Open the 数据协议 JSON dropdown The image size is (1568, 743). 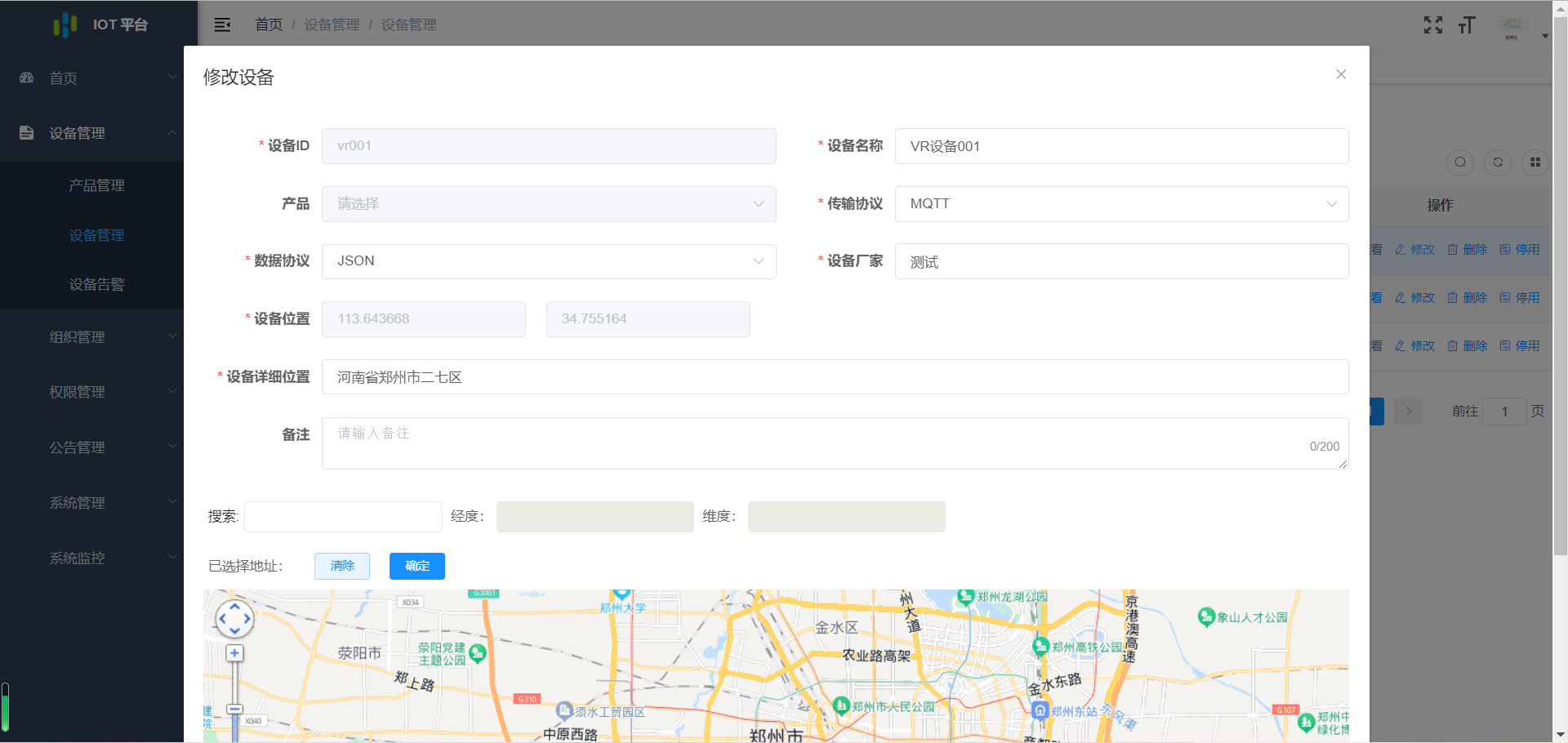[x=549, y=261]
